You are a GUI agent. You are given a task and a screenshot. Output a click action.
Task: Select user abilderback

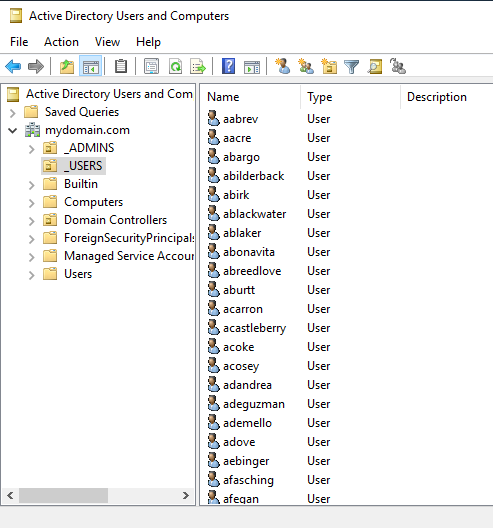(x=253, y=176)
